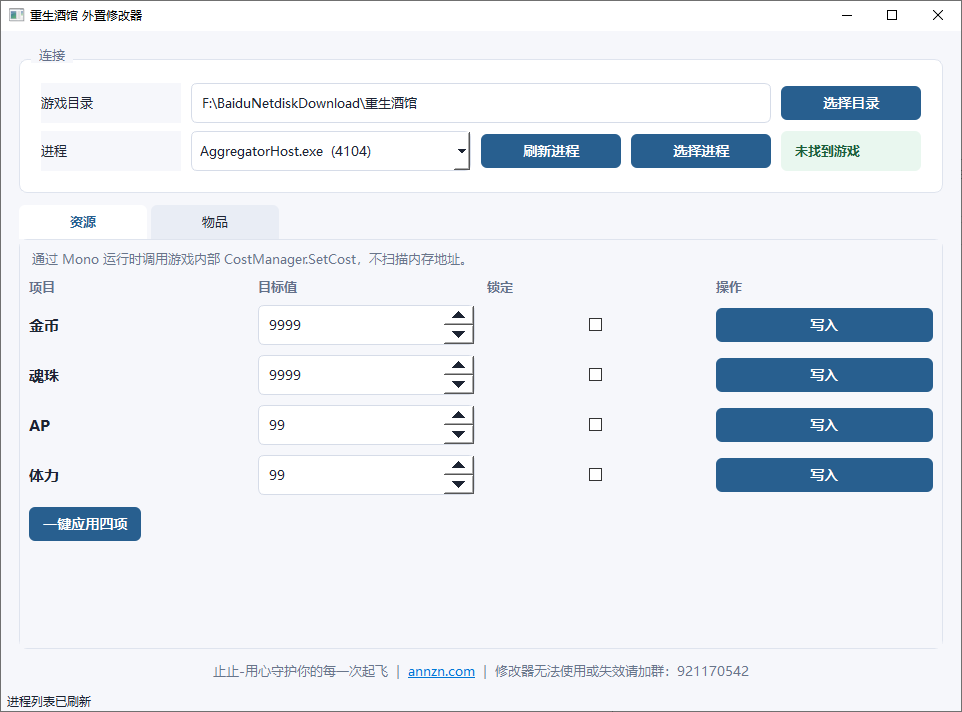Increase the 魂珠 value with up arrow
Viewport: 962px width, 712px height.
click(458, 366)
